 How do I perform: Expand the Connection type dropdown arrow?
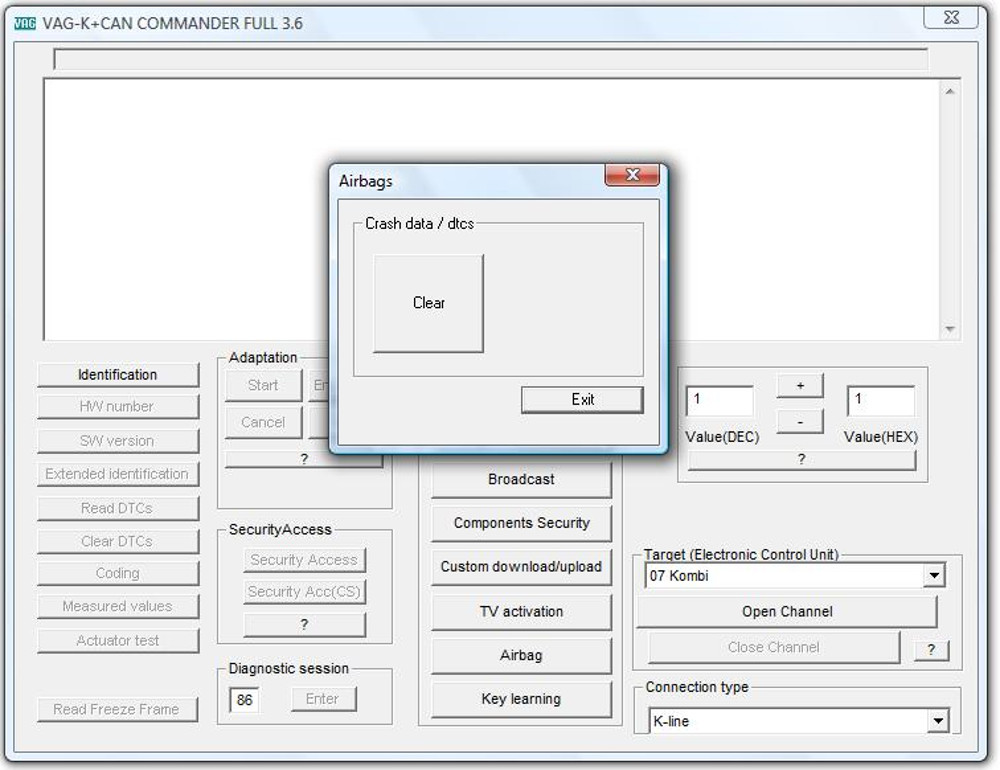click(x=938, y=721)
